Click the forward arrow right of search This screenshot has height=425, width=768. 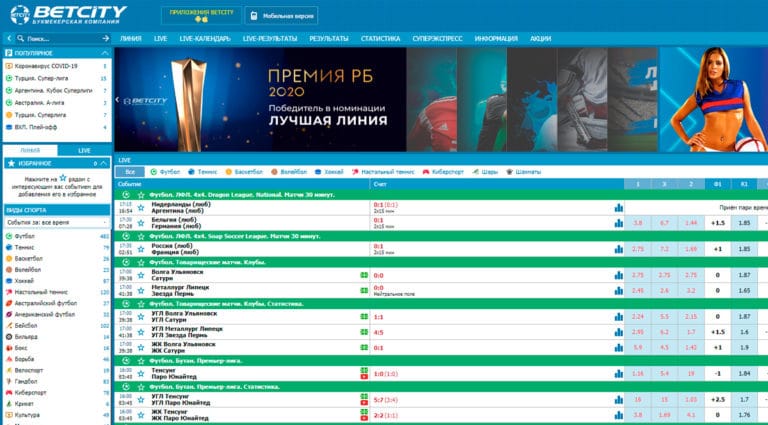pos(105,38)
